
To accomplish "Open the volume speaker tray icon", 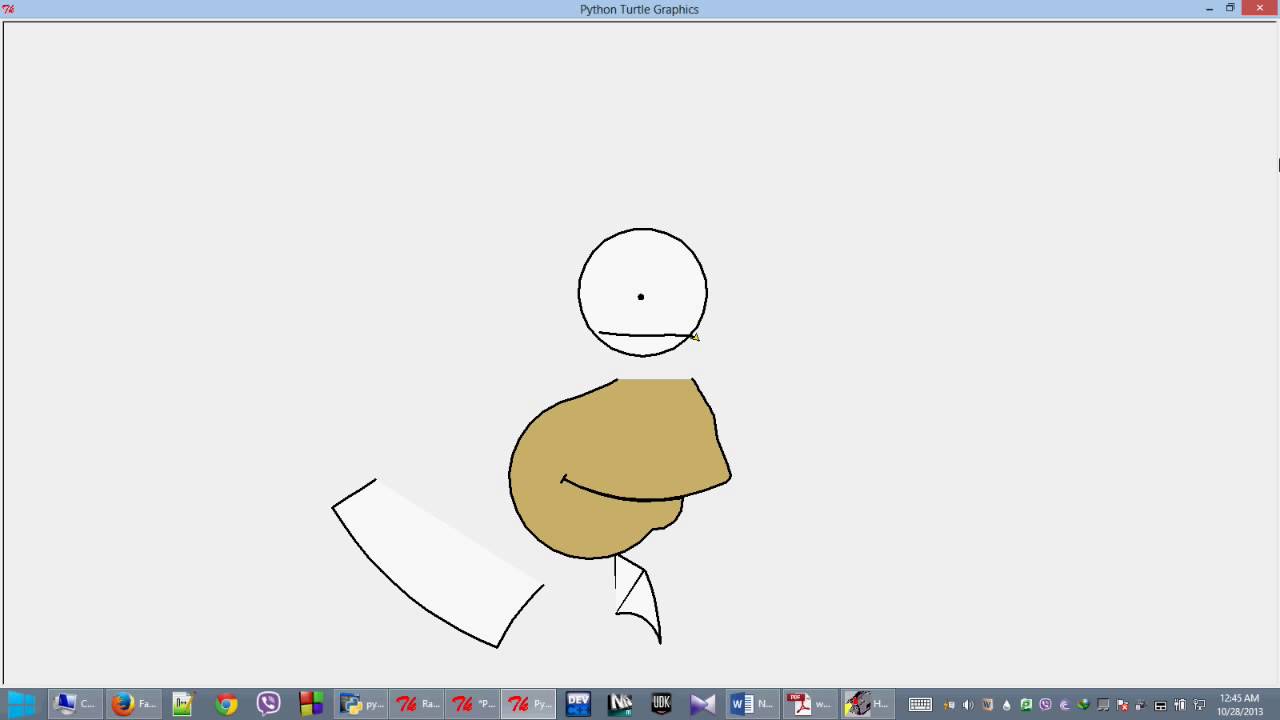I will 967,704.
